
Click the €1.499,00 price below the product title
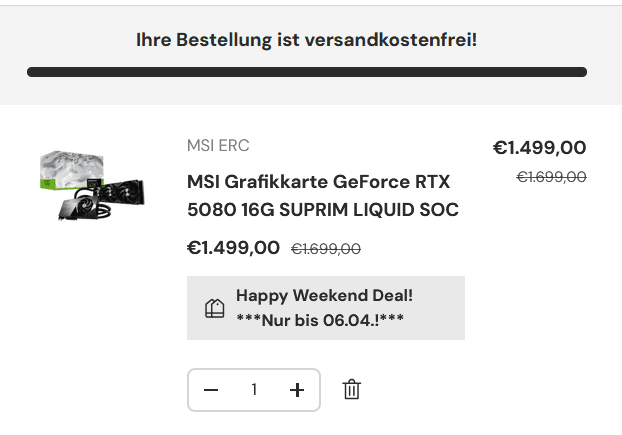[233, 248]
